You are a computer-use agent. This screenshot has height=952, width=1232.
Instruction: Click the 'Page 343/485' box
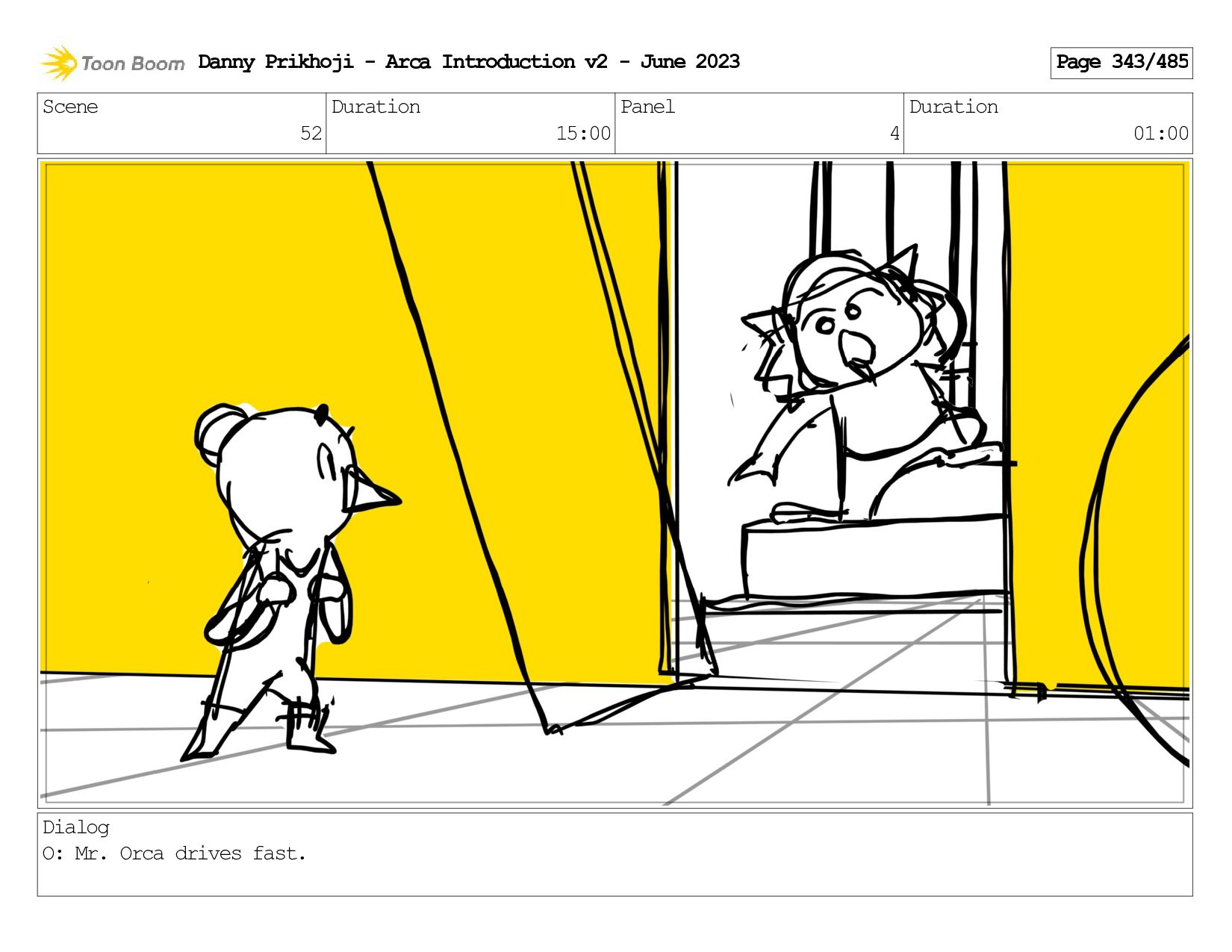coord(1121,63)
